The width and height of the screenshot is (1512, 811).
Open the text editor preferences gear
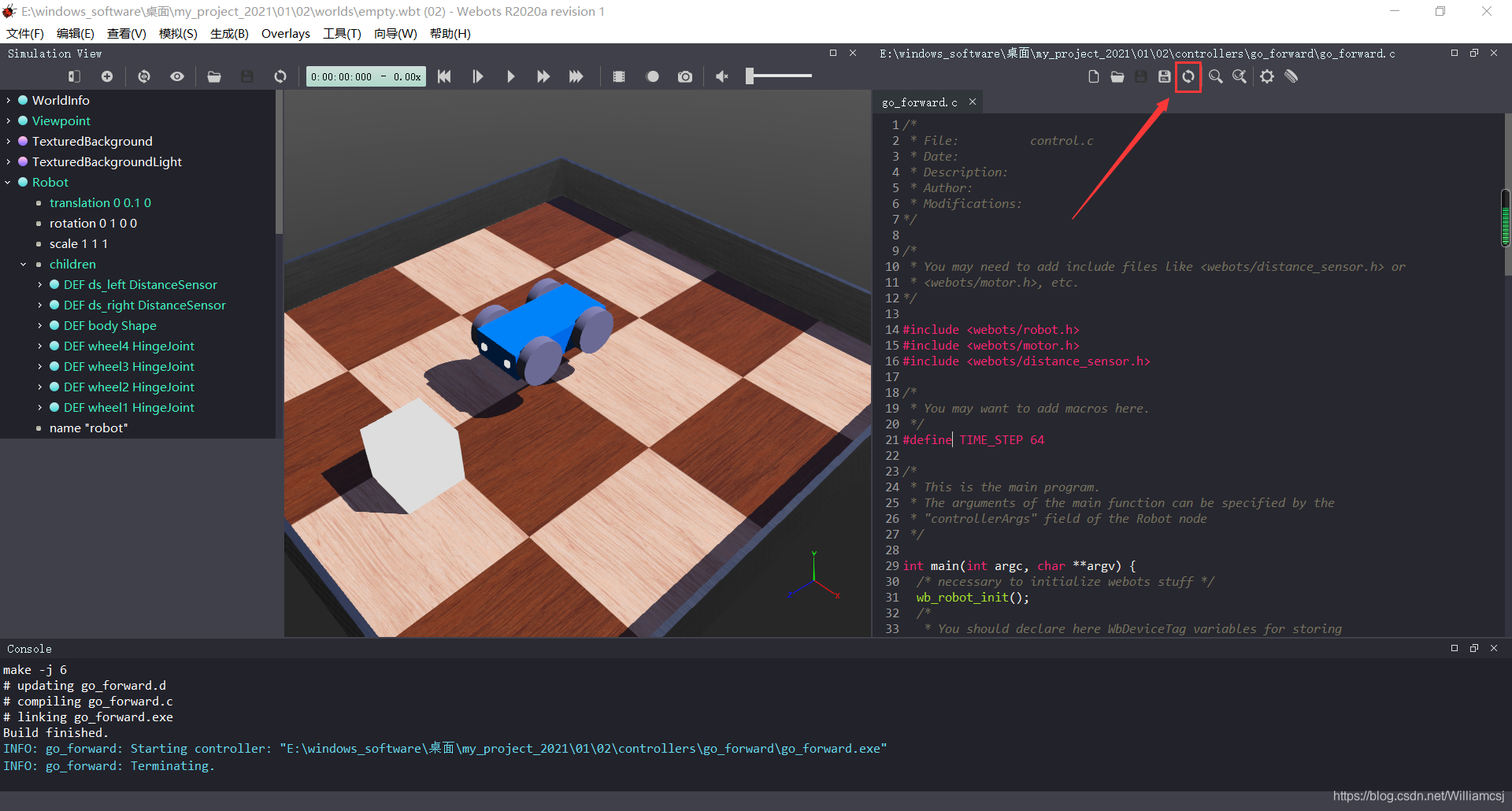1267,76
